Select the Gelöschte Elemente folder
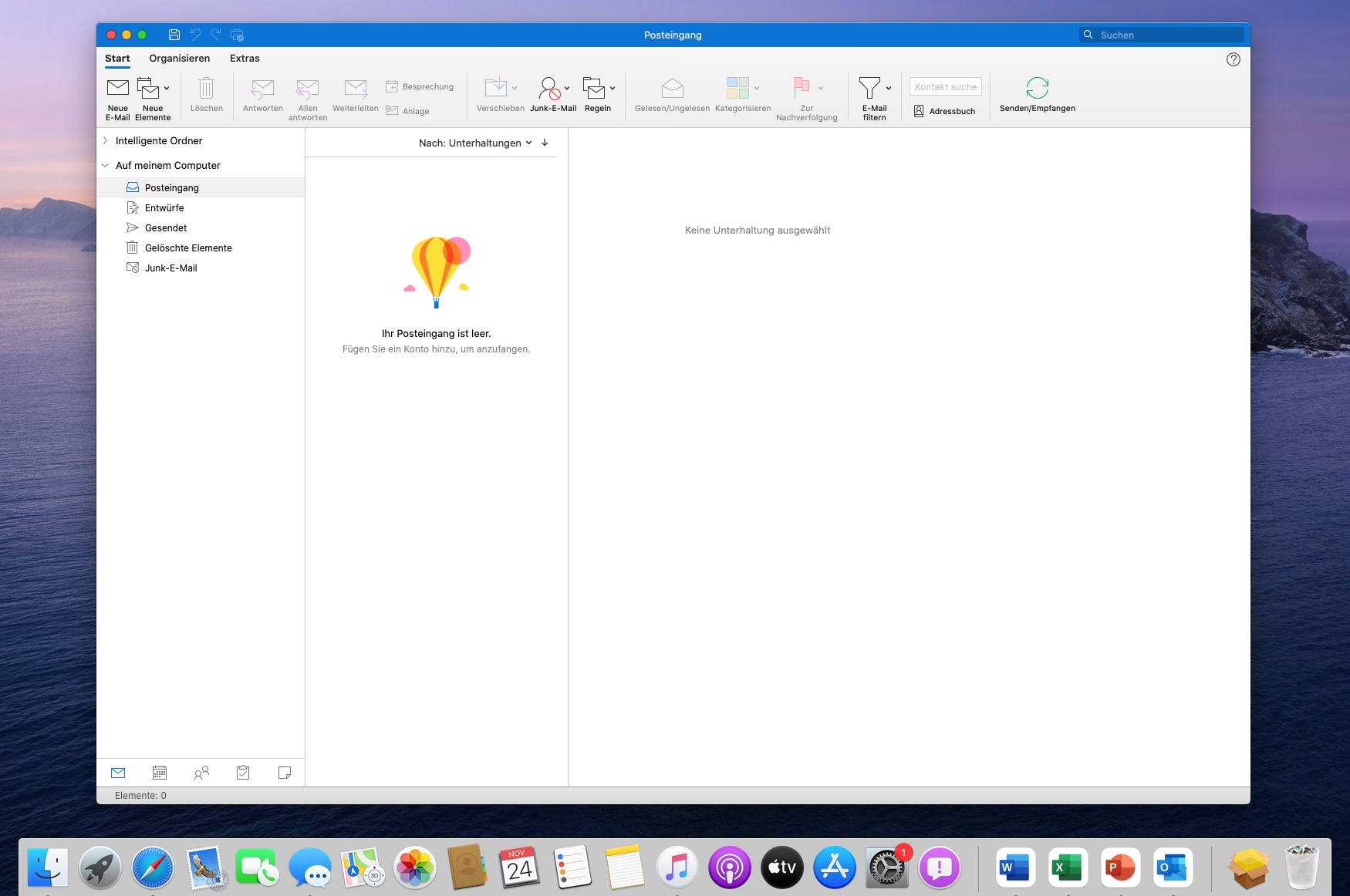 click(x=188, y=248)
